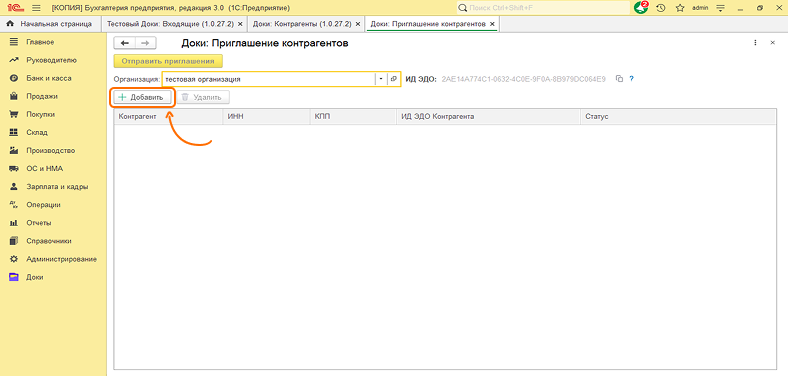Open Руководителю section

(53, 60)
